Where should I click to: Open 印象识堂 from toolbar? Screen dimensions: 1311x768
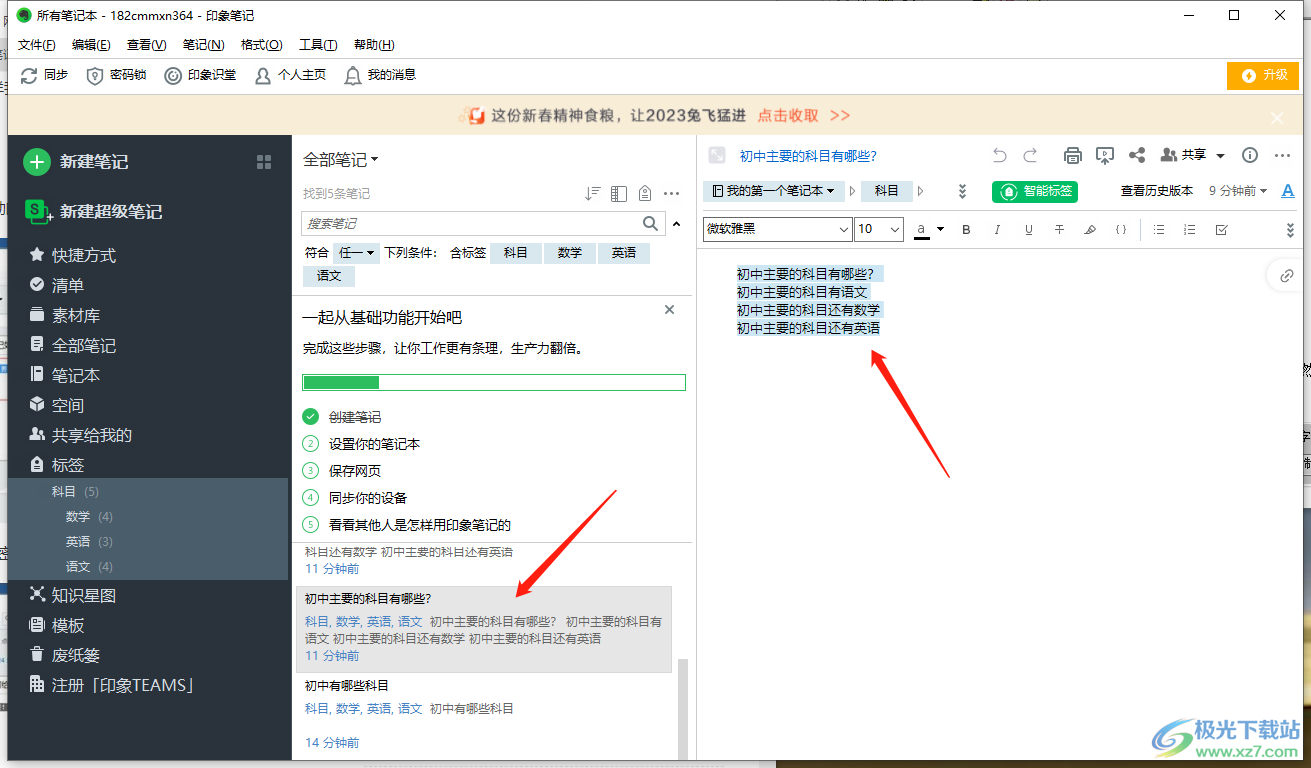(200, 75)
